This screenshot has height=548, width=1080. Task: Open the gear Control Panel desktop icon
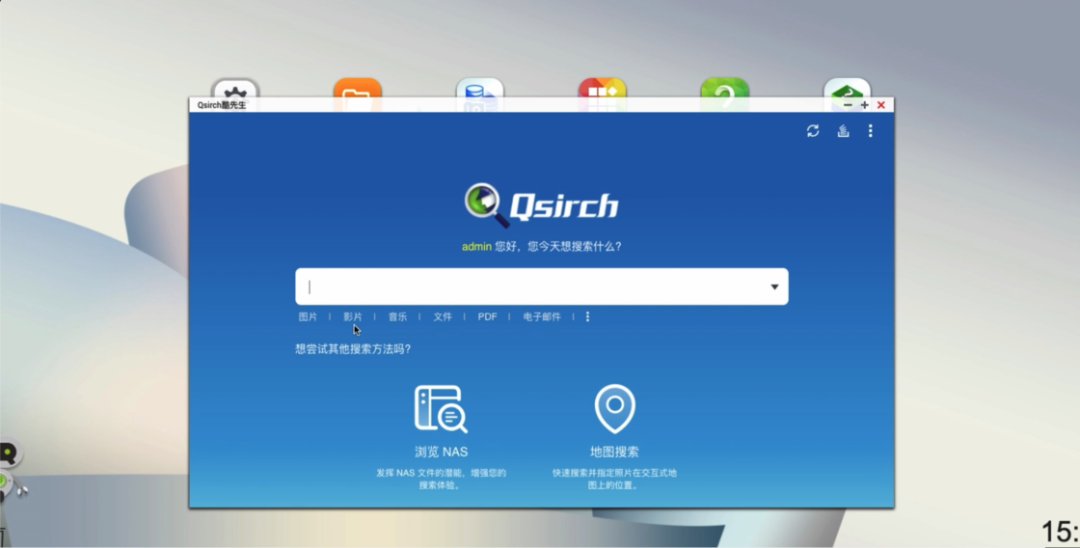[235, 87]
